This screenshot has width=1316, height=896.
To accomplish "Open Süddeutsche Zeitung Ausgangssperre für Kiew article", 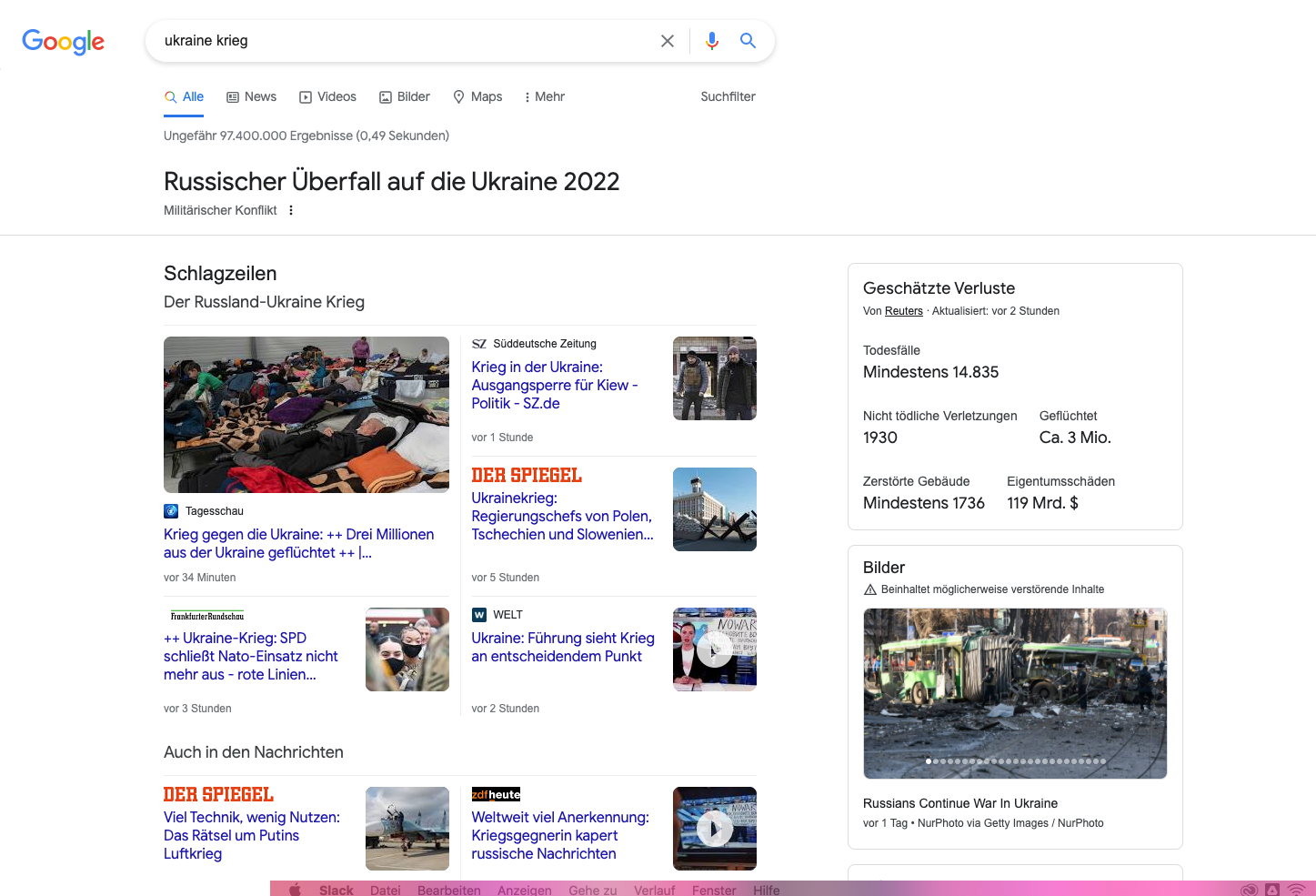I will pos(555,385).
